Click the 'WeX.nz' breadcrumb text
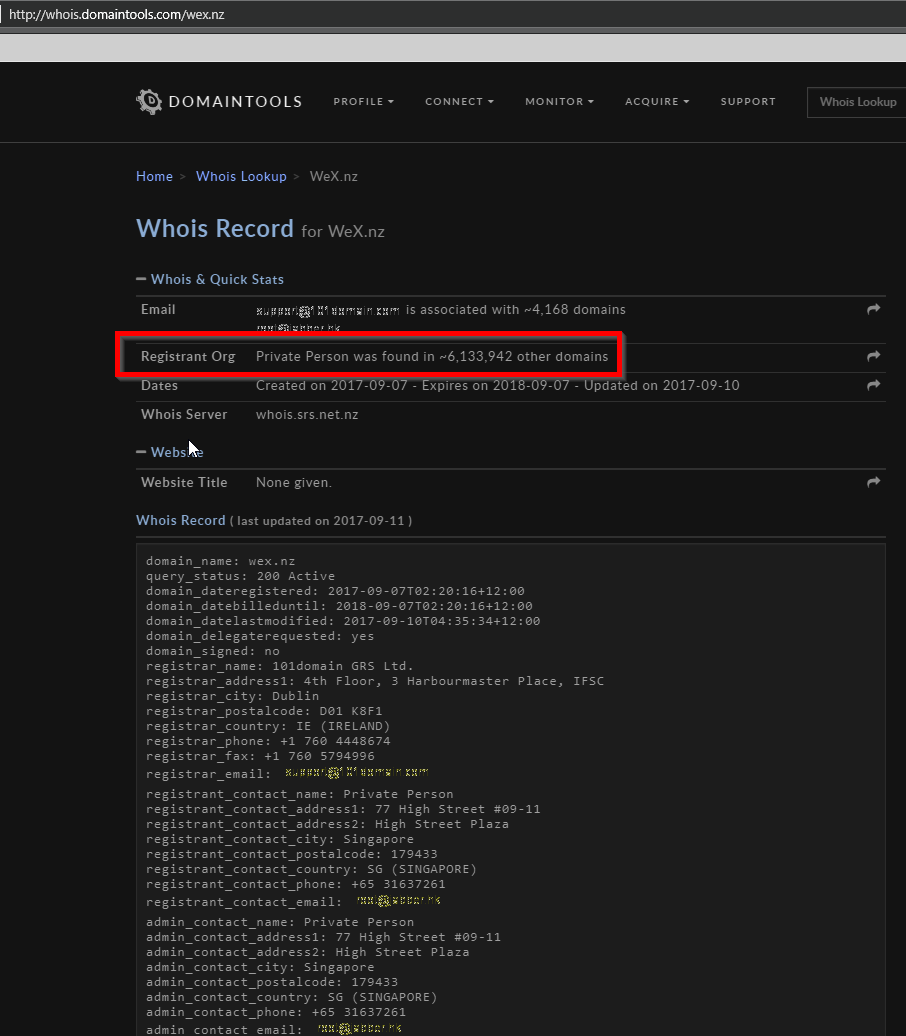906x1036 pixels. (x=334, y=176)
